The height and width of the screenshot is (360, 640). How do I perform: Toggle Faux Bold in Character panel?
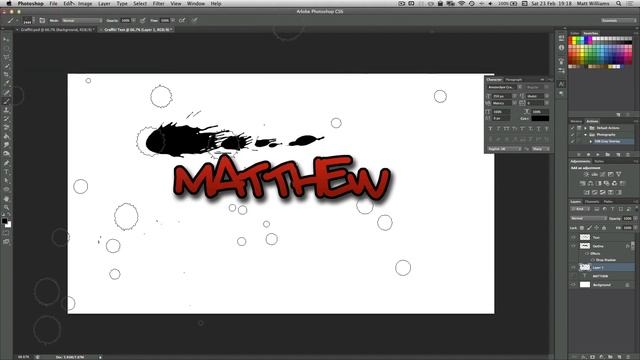coord(490,129)
